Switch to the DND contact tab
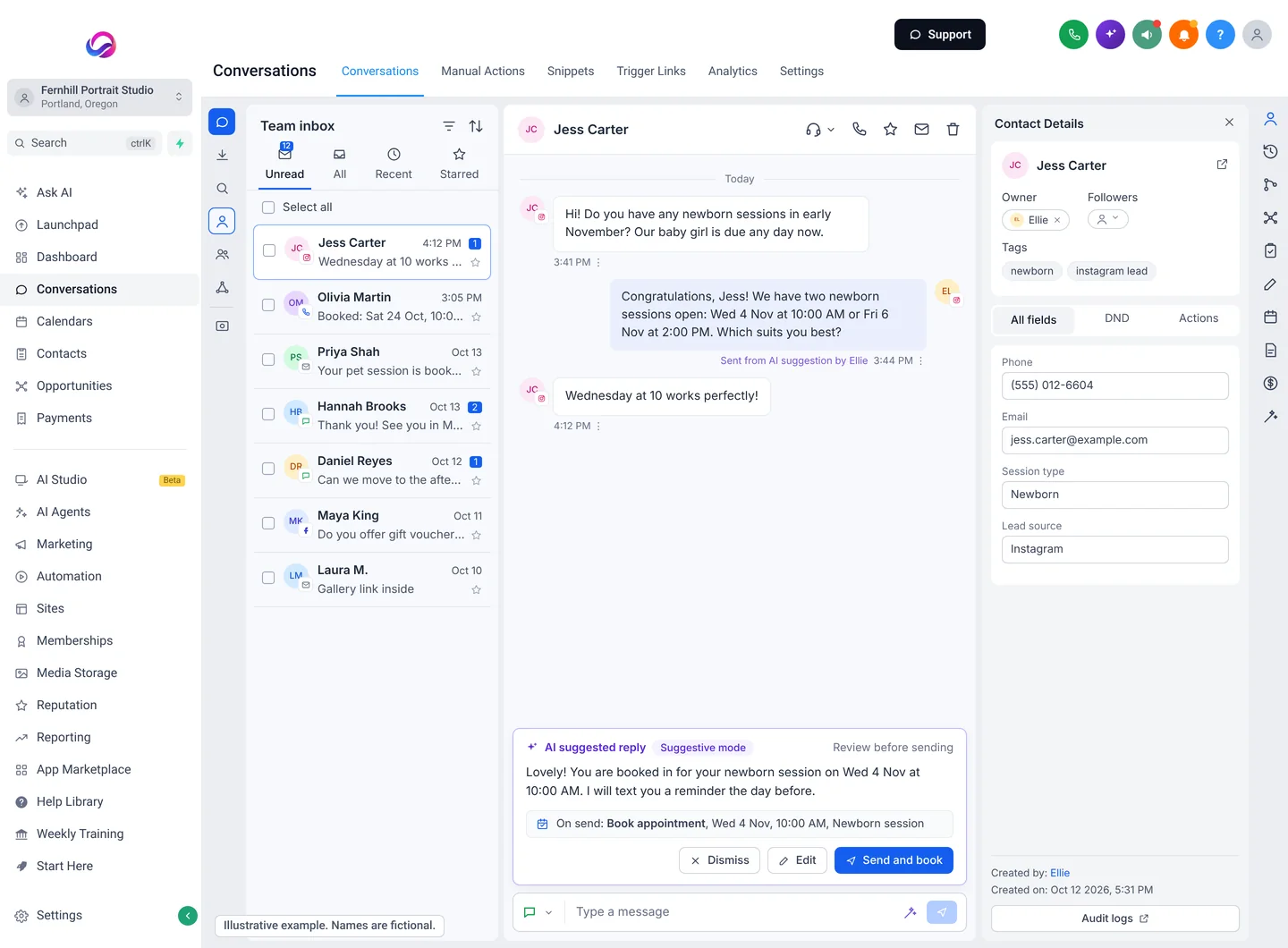Screen dimensions: 1288x948 (1116, 318)
